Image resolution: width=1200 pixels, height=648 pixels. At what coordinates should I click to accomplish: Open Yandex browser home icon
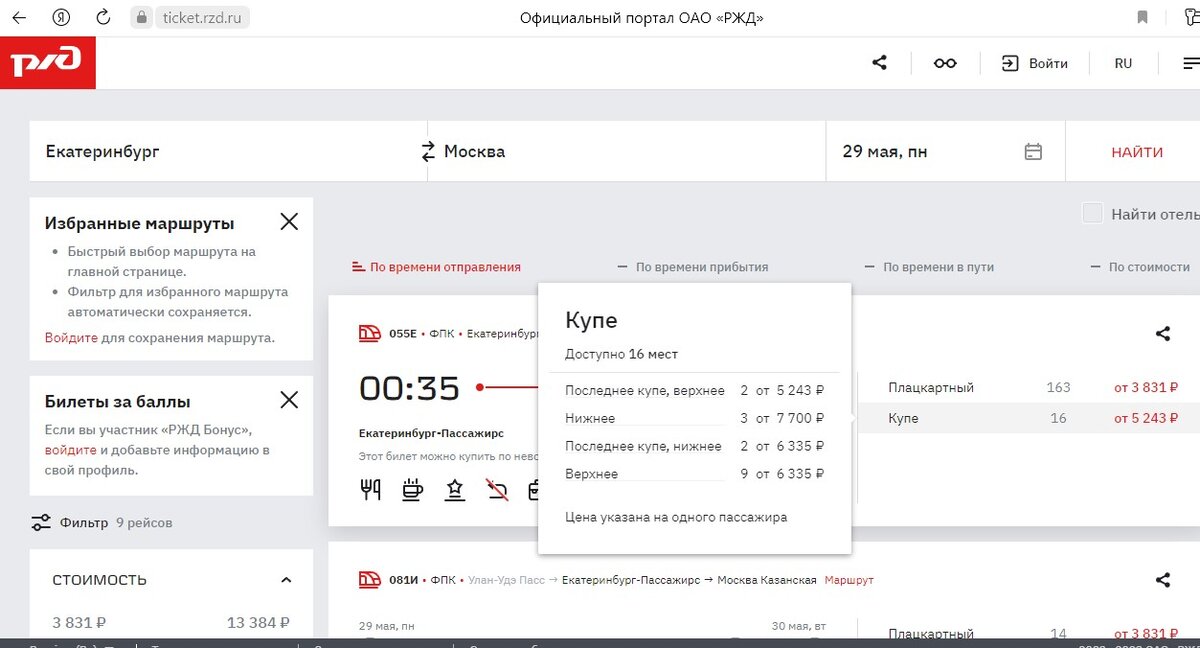pos(60,18)
